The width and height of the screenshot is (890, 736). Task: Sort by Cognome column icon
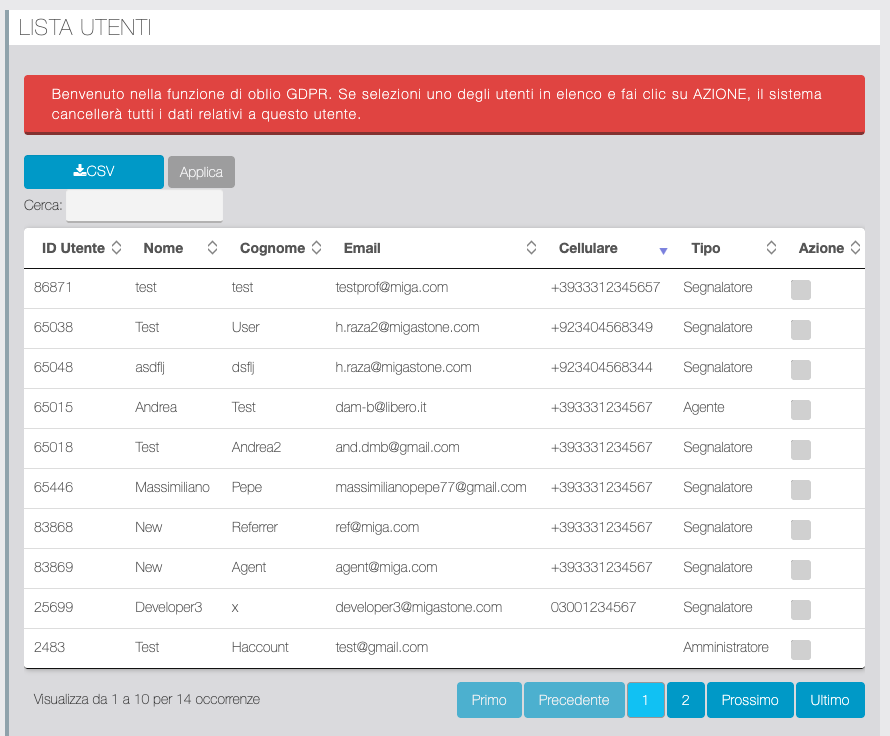tap(316, 248)
